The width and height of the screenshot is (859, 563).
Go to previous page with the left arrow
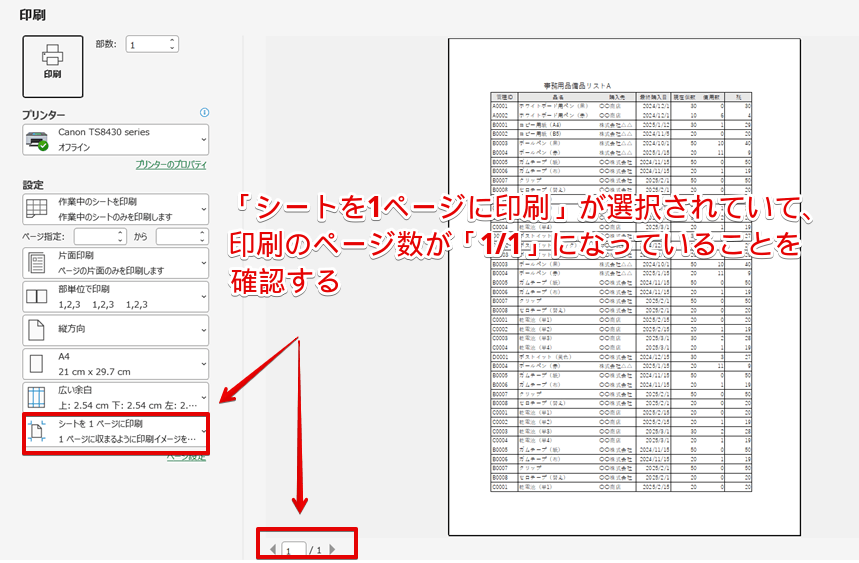click(x=273, y=549)
